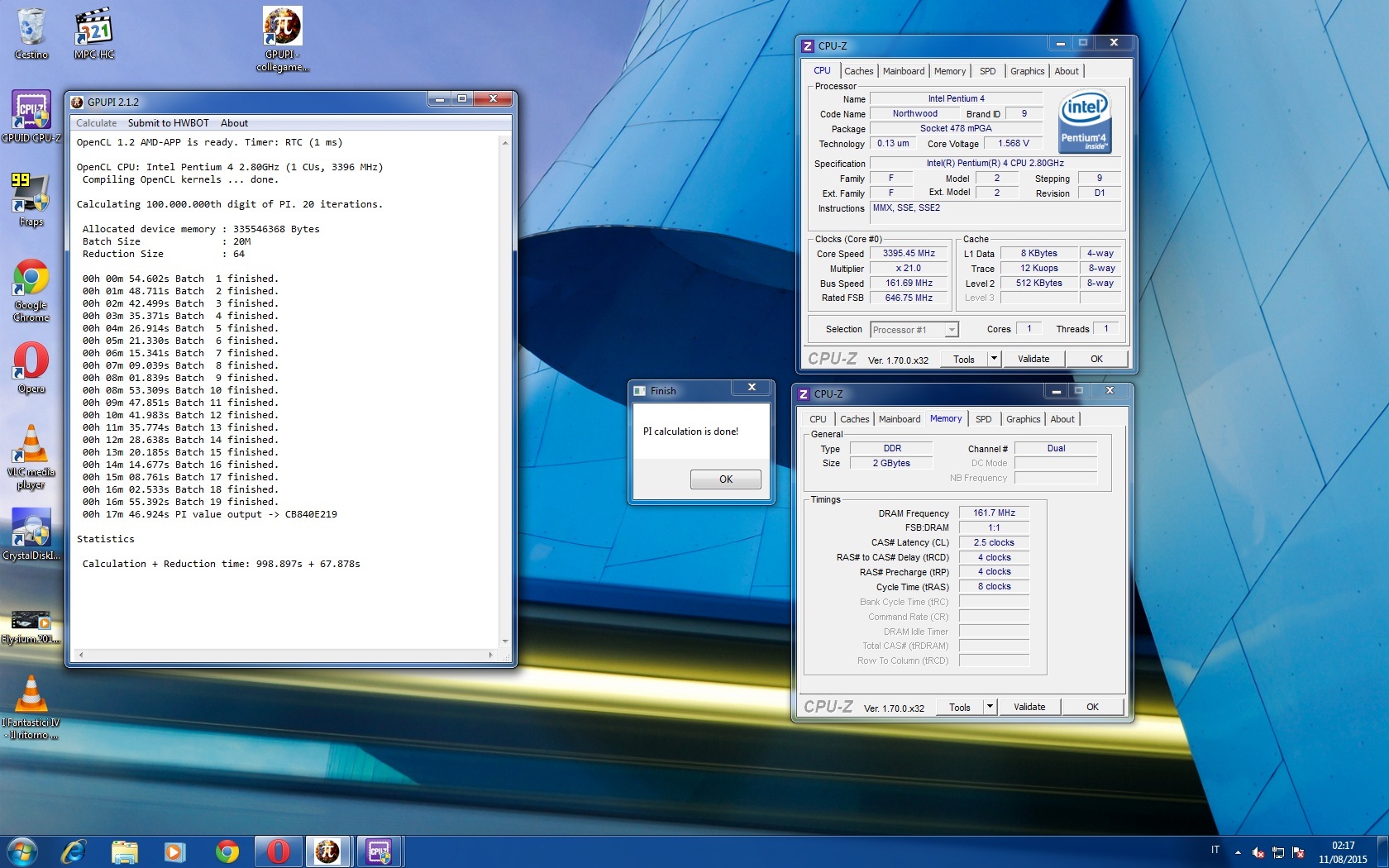This screenshot has width=1389, height=868.
Task: Click the Core Speed value field
Action: coord(909,254)
